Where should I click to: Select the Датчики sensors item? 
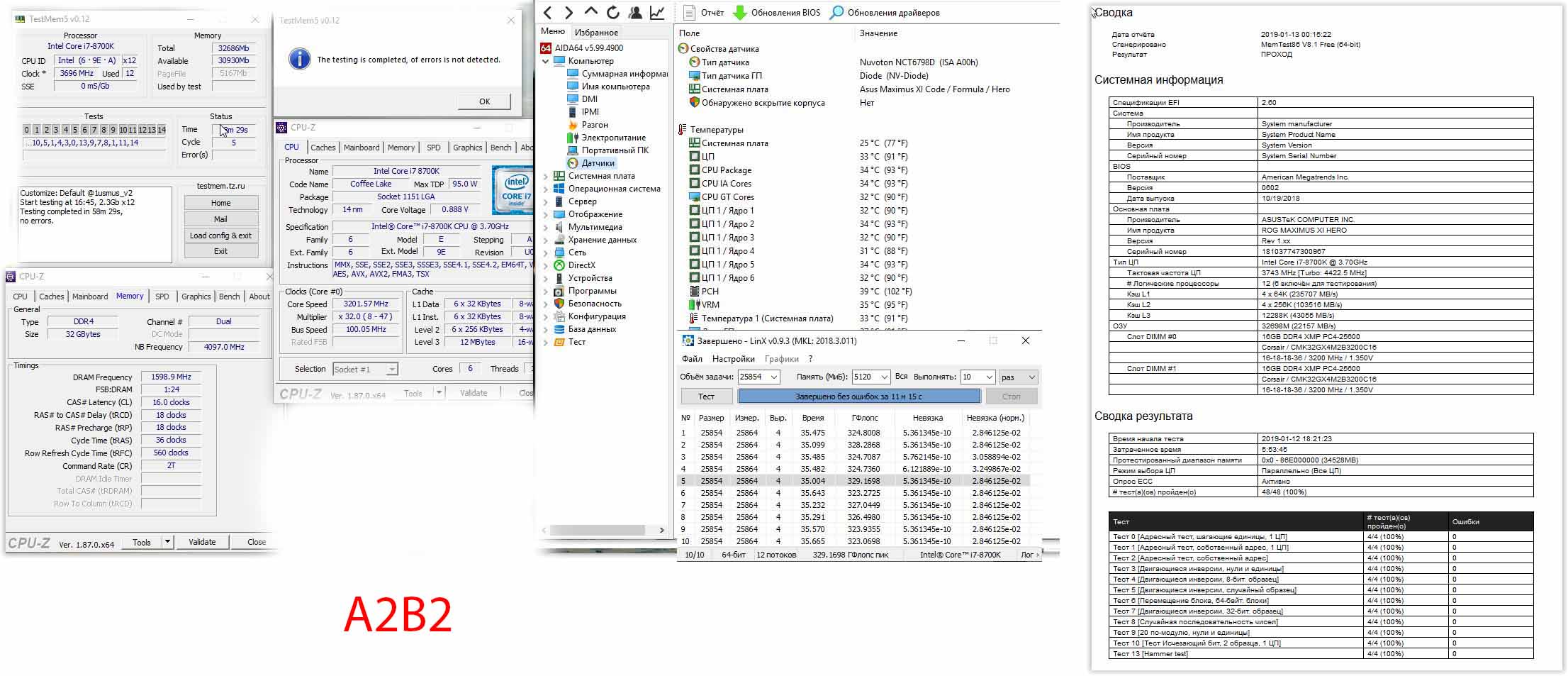(591, 163)
